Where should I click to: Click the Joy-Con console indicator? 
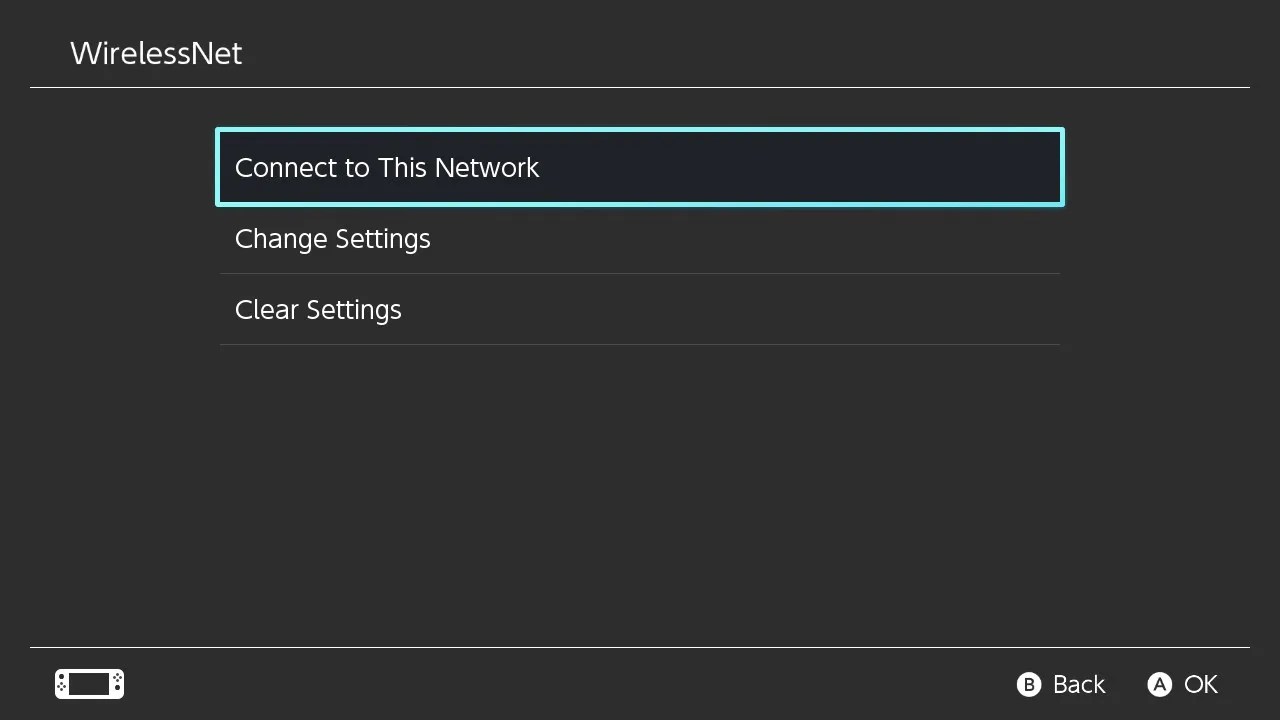89,684
